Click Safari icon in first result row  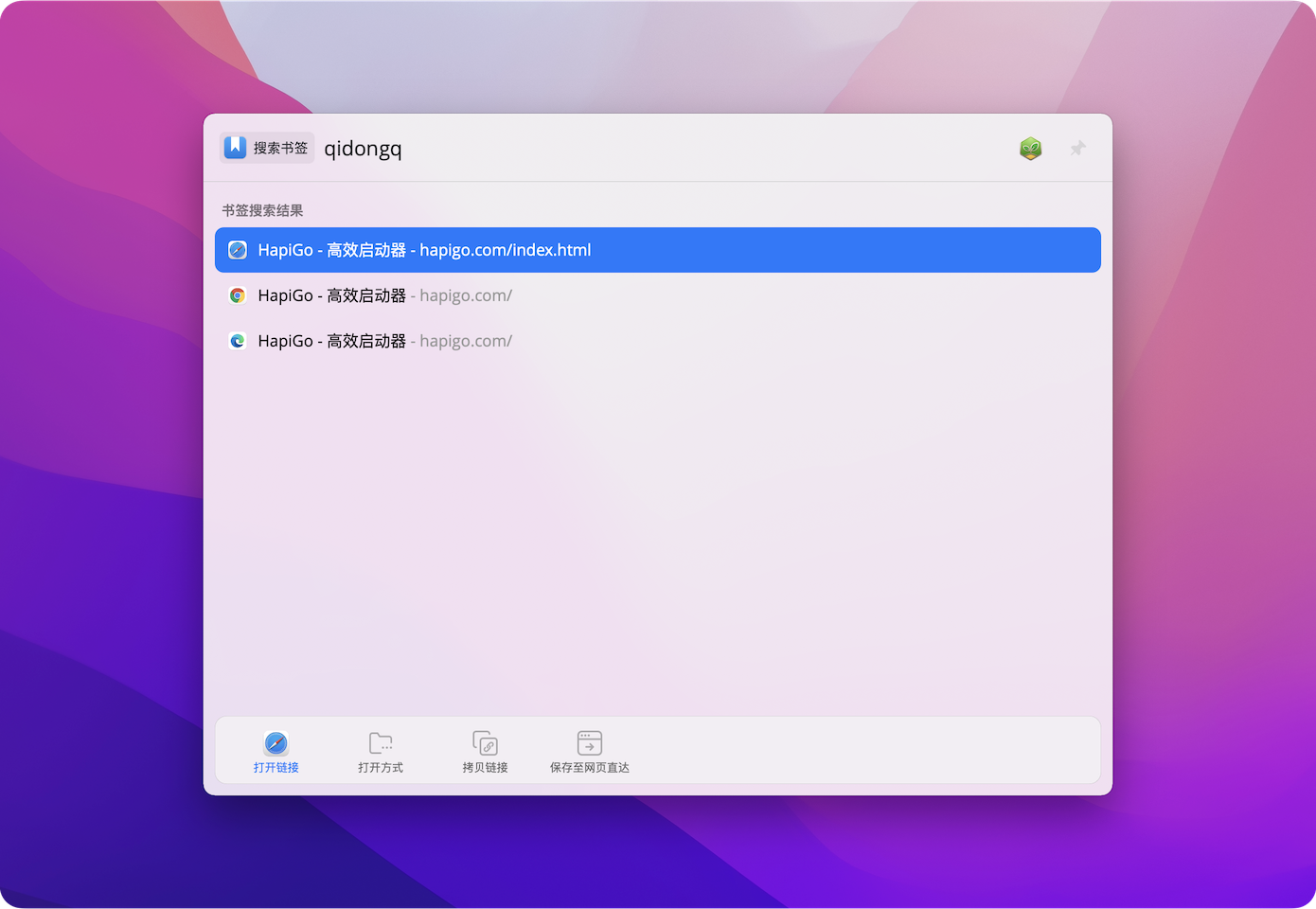click(x=238, y=250)
